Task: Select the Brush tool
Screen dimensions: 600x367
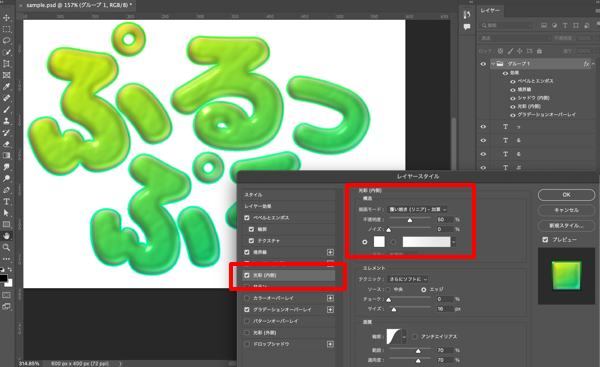Action: [7, 110]
